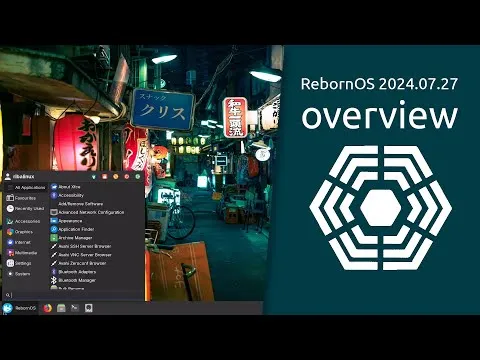This screenshot has height=360, width=480.
Task: Click the System category
Action: [18, 274]
